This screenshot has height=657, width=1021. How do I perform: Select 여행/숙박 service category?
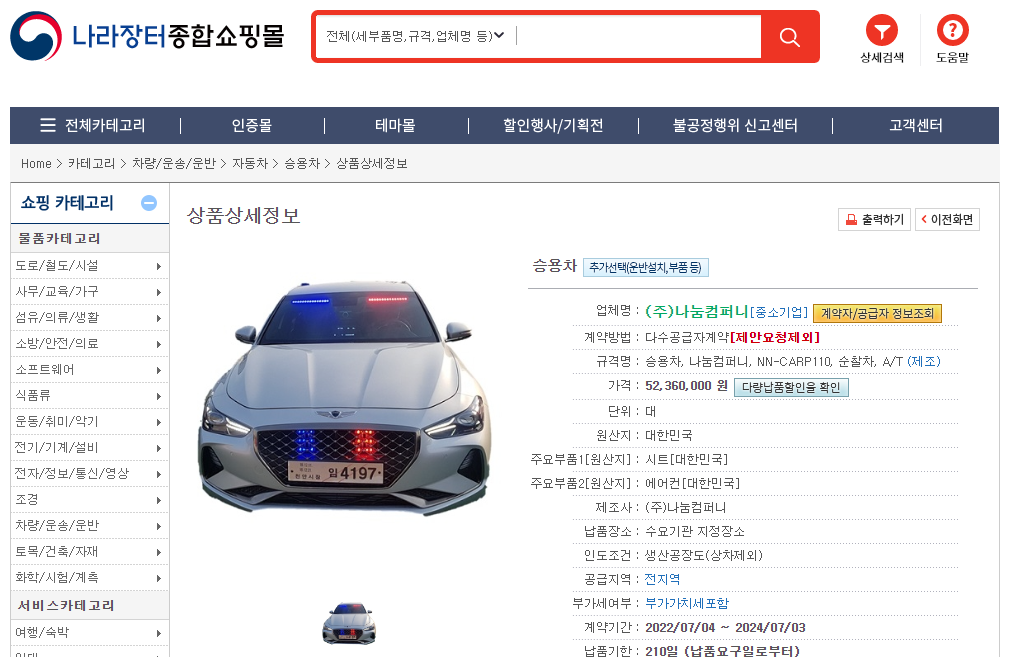coord(42,632)
